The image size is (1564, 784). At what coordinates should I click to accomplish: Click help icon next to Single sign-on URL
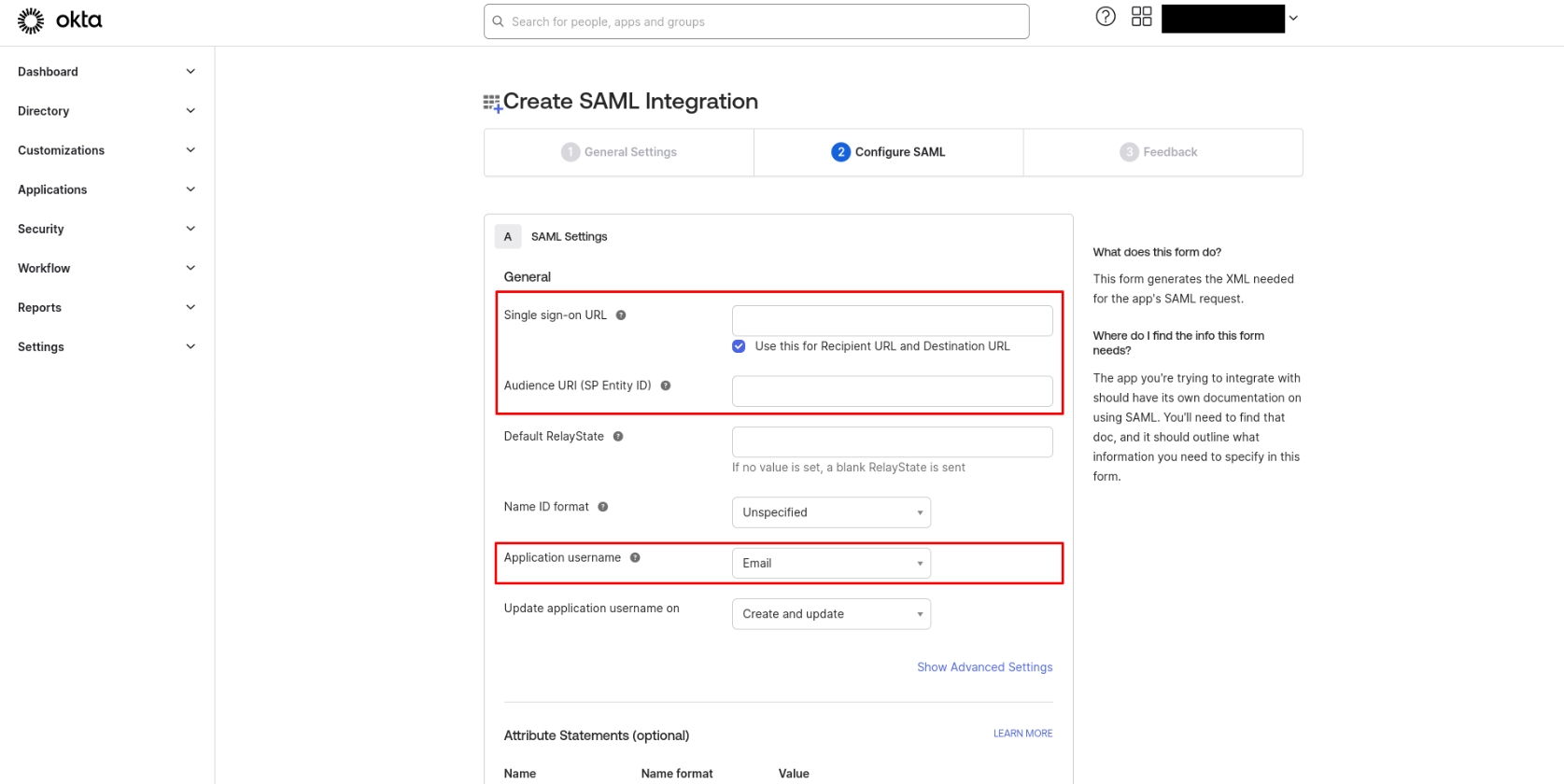[621, 315]
